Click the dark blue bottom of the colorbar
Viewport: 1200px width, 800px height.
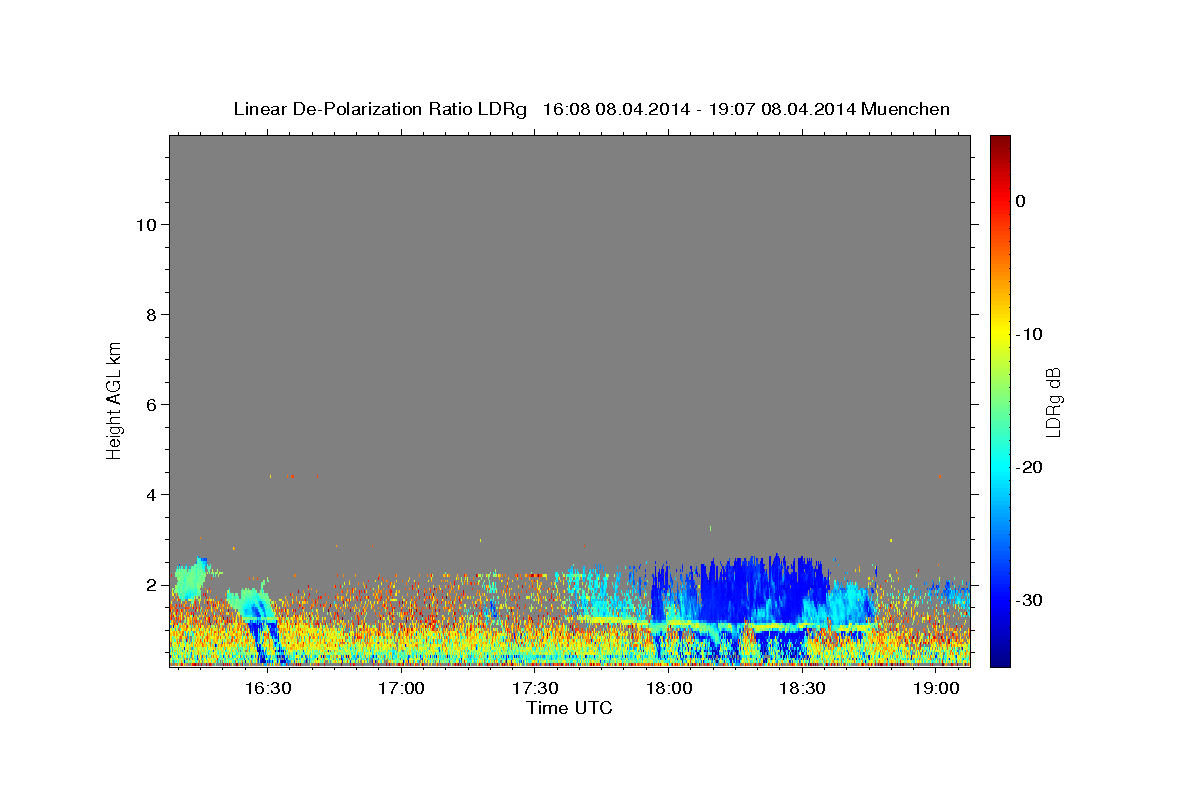coord(1000,655)
